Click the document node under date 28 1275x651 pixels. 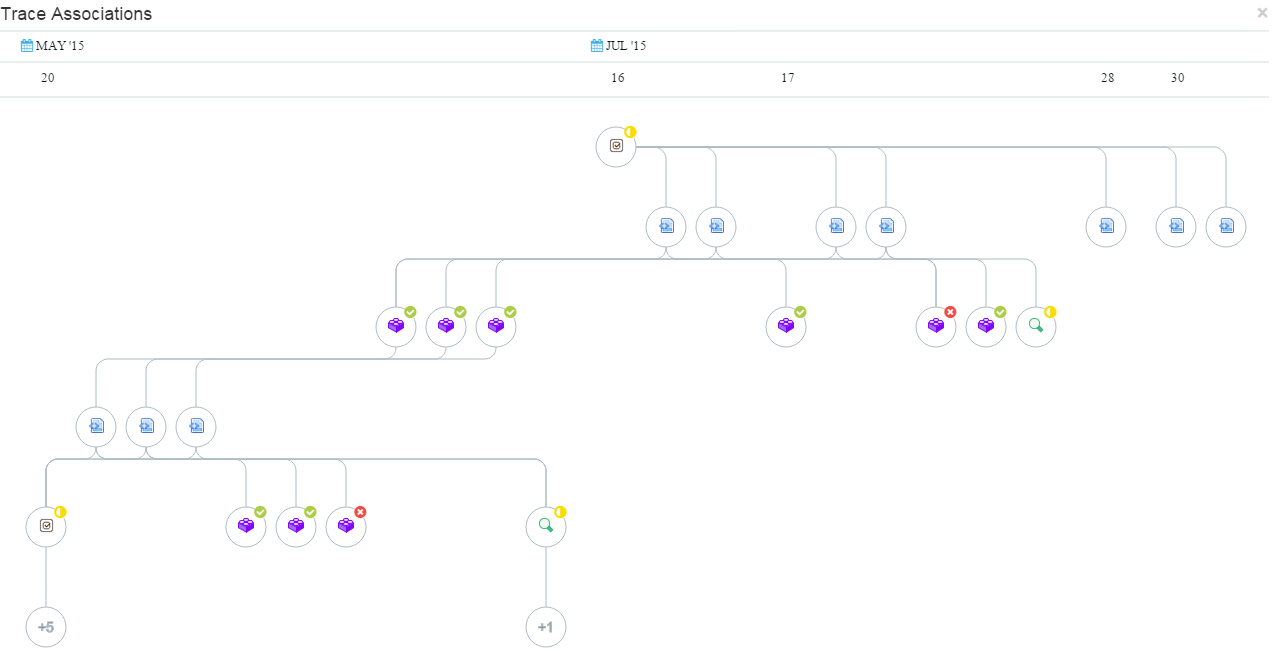tap(1106, 226)
